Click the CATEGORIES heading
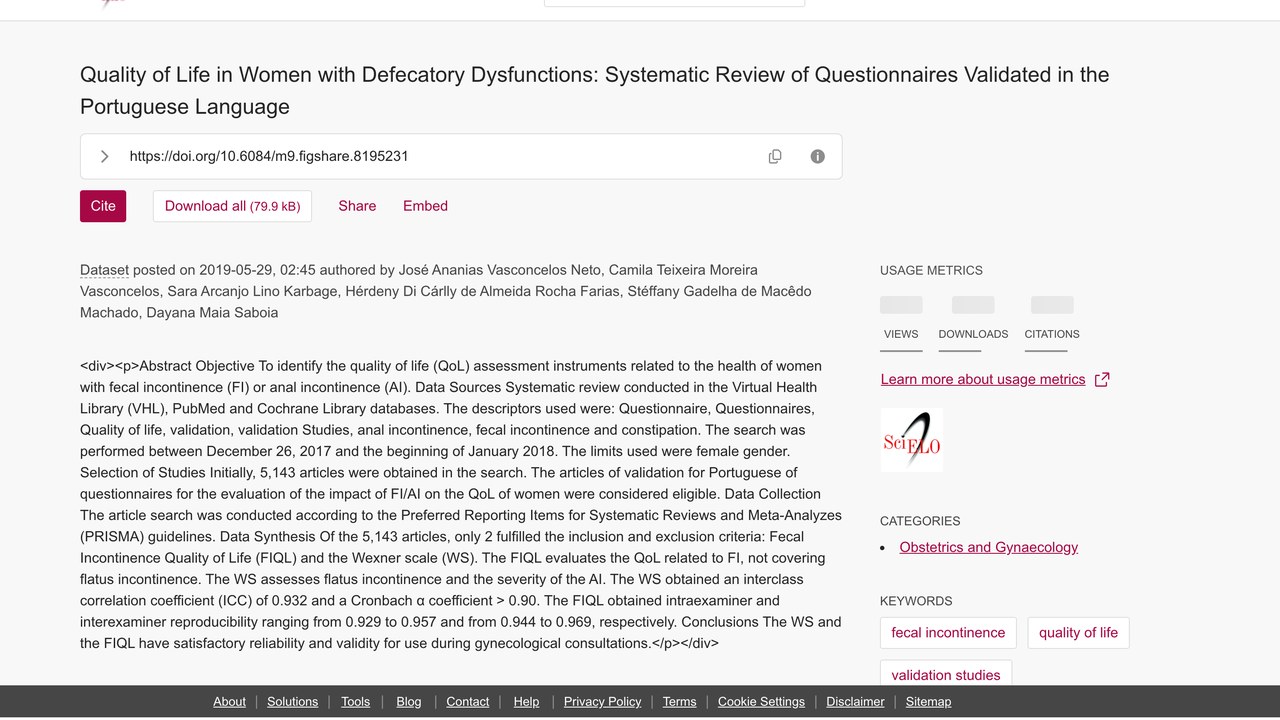This screenshot has height=720, width=1280. pos(920,521)
